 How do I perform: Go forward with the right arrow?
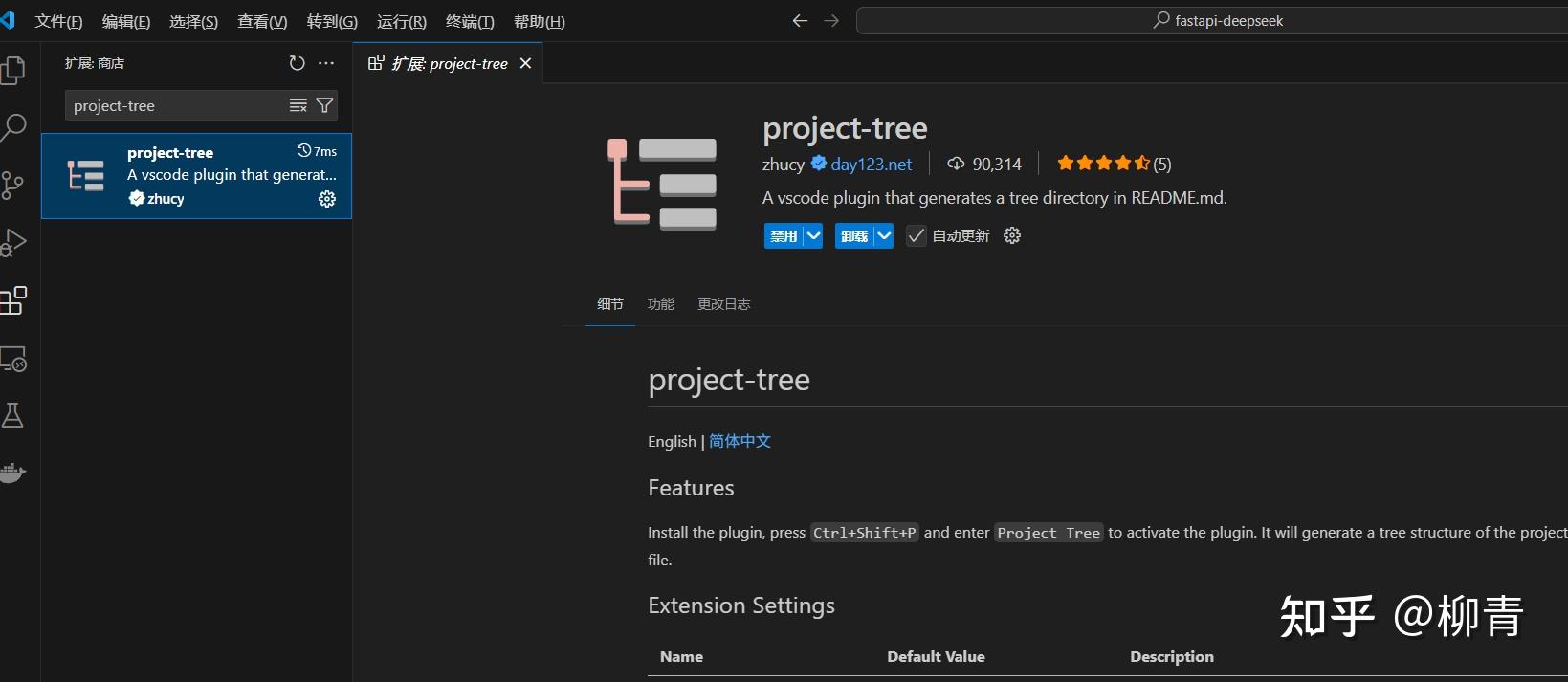click(831, 21)
